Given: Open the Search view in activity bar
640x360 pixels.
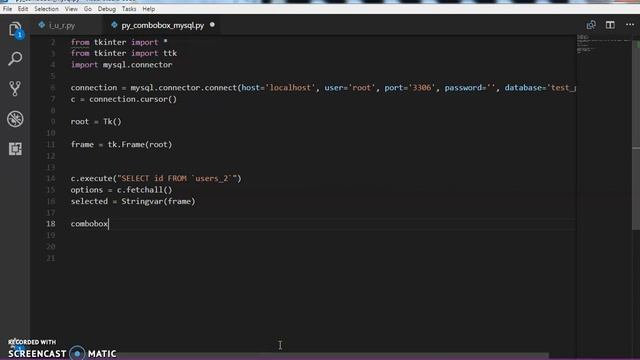Looking at the screenshot, I should tap(15, 59).
